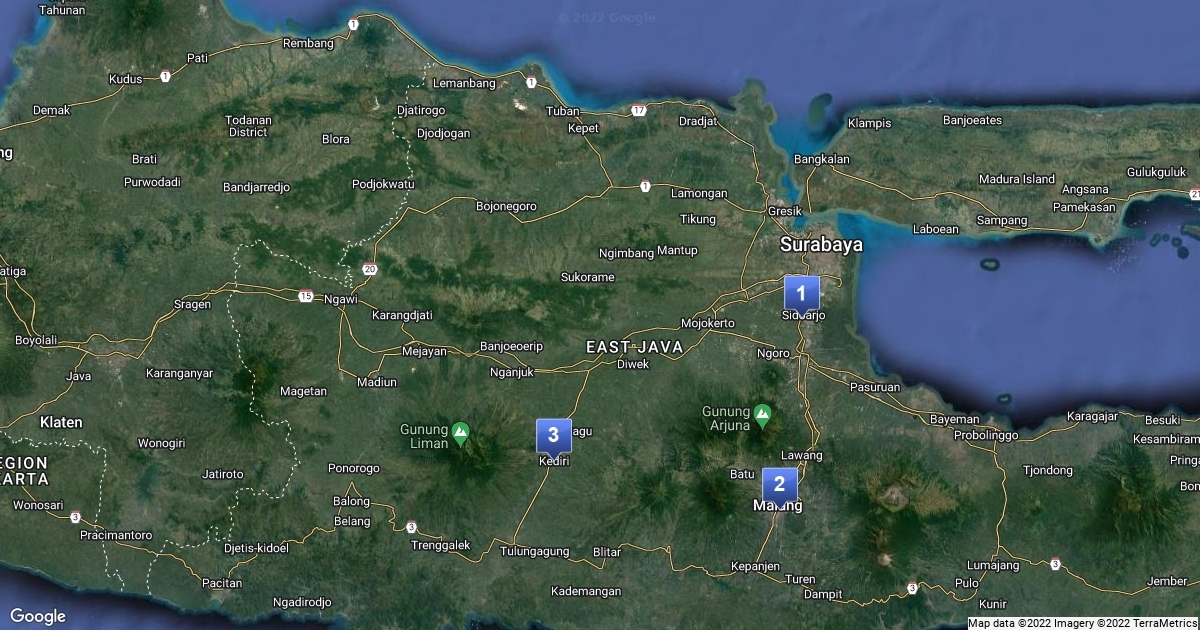
Task: Click the route 17 road shield near Tuban
Action: pos(639,110)
